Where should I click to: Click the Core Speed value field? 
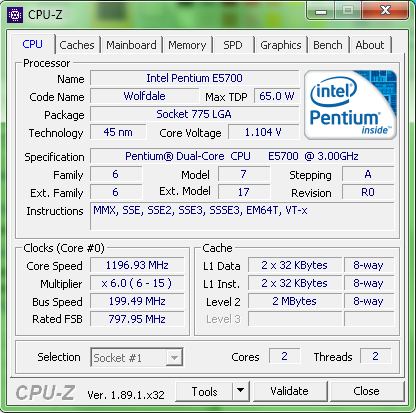[x=137, y=265]
